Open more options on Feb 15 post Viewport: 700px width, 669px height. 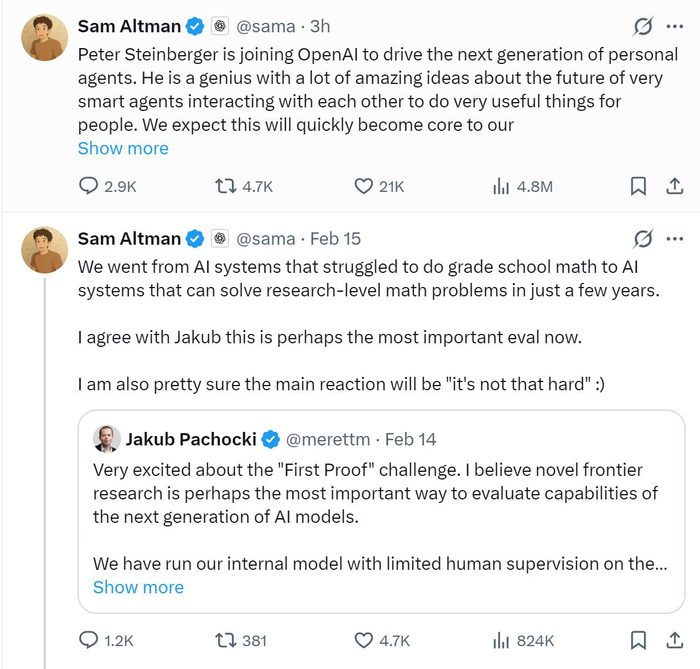(x=675, y=239)
